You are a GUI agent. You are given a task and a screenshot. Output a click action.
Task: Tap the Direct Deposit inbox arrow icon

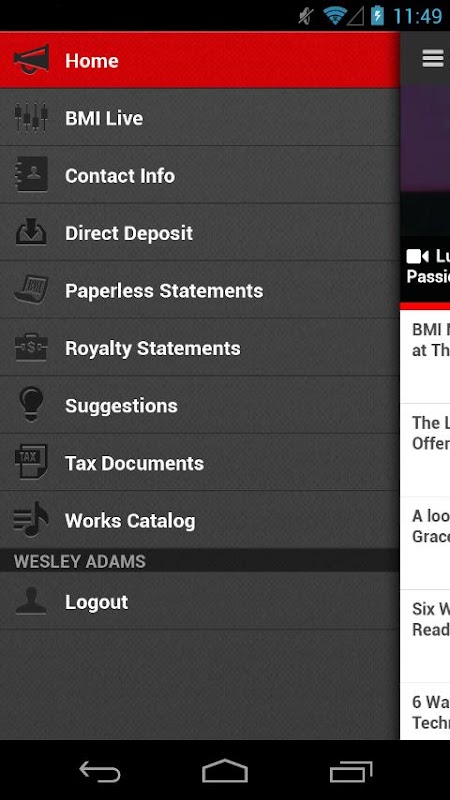click(x=32, y=232)
